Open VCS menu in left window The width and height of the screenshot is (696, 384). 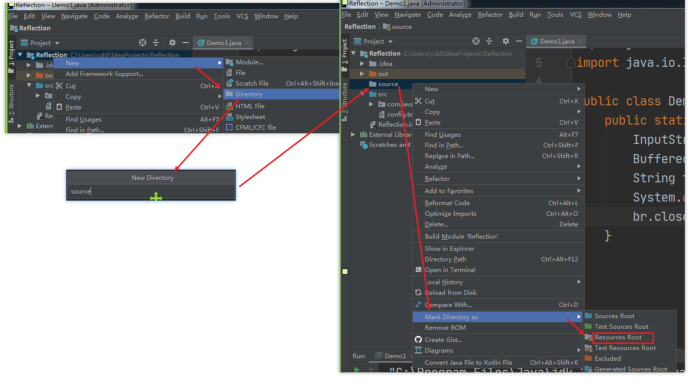tap(242, 16)
